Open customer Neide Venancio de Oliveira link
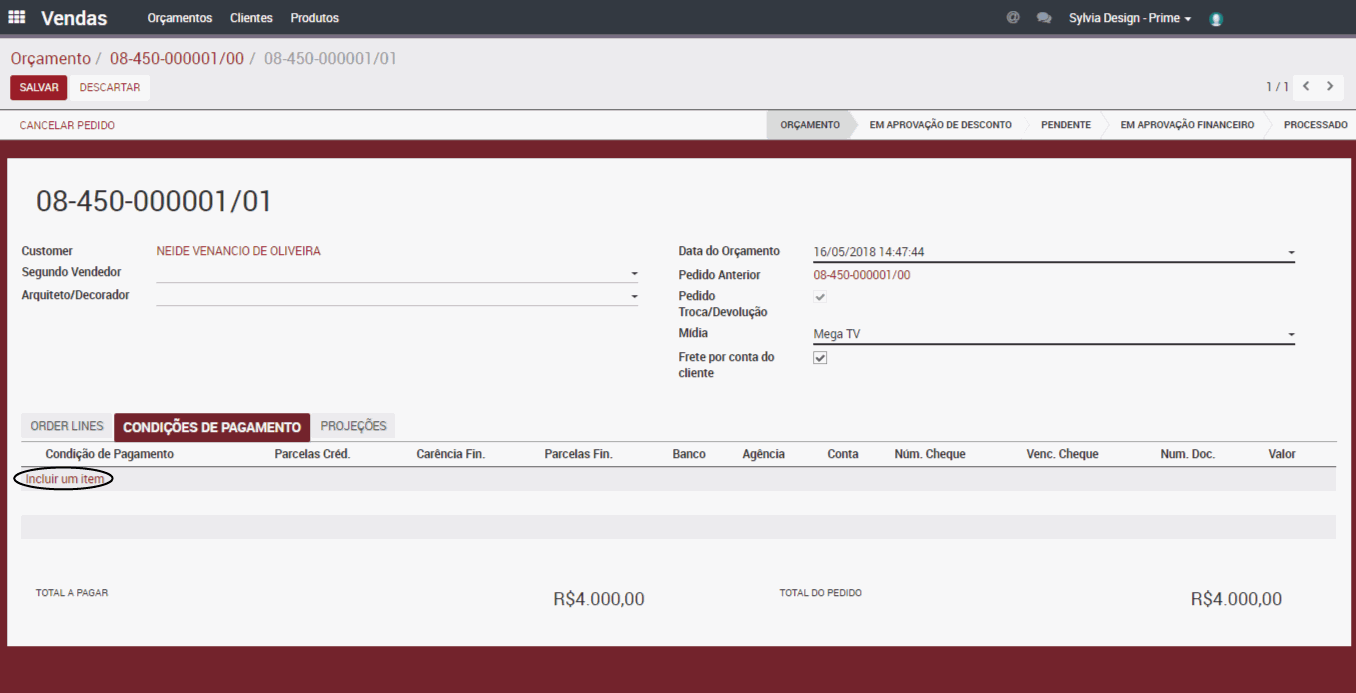The height and width of the screenshot is (693, 1356). tap(239, 251)
